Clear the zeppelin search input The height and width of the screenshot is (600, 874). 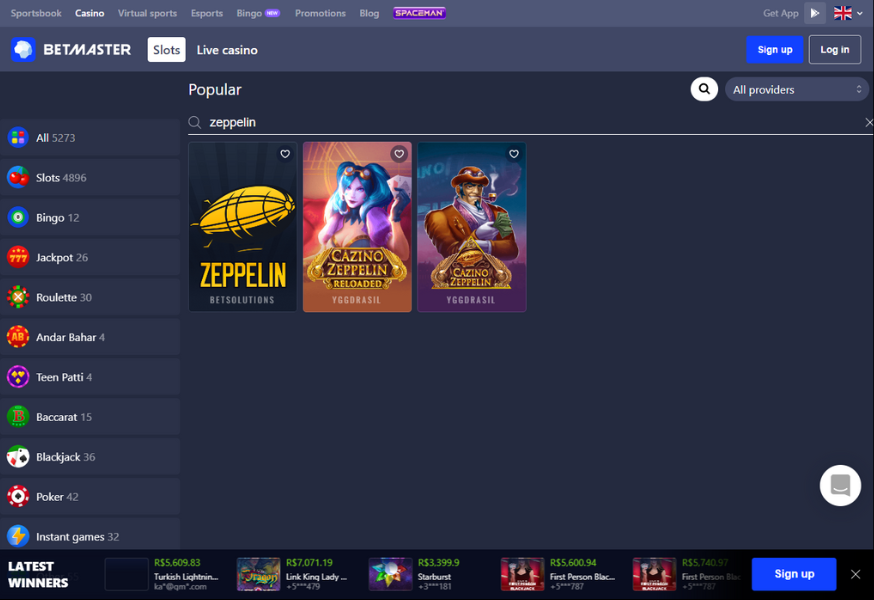pyautogui.click(x=869, y=122)
